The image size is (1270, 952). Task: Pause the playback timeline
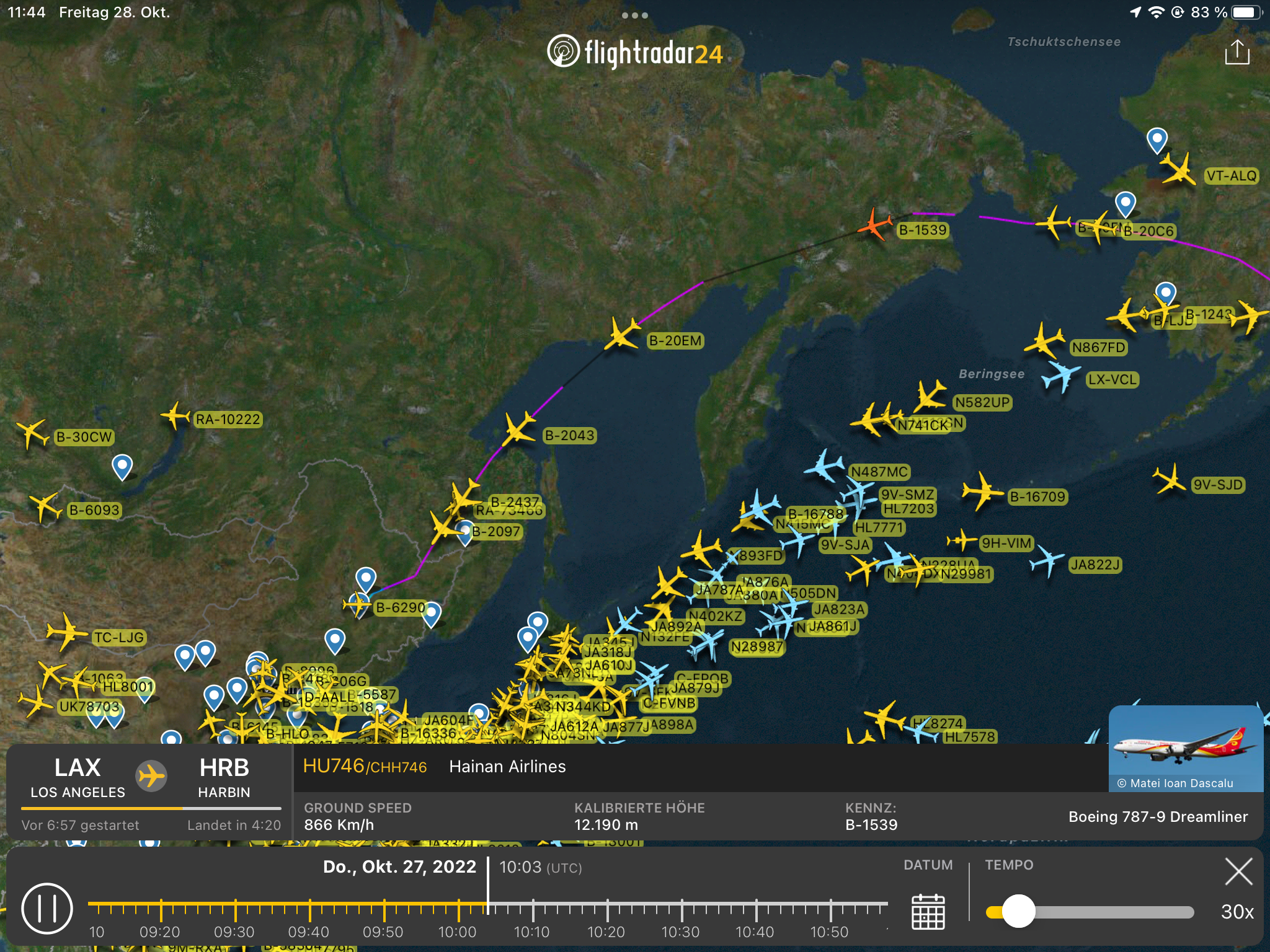(x=47, y=908)
